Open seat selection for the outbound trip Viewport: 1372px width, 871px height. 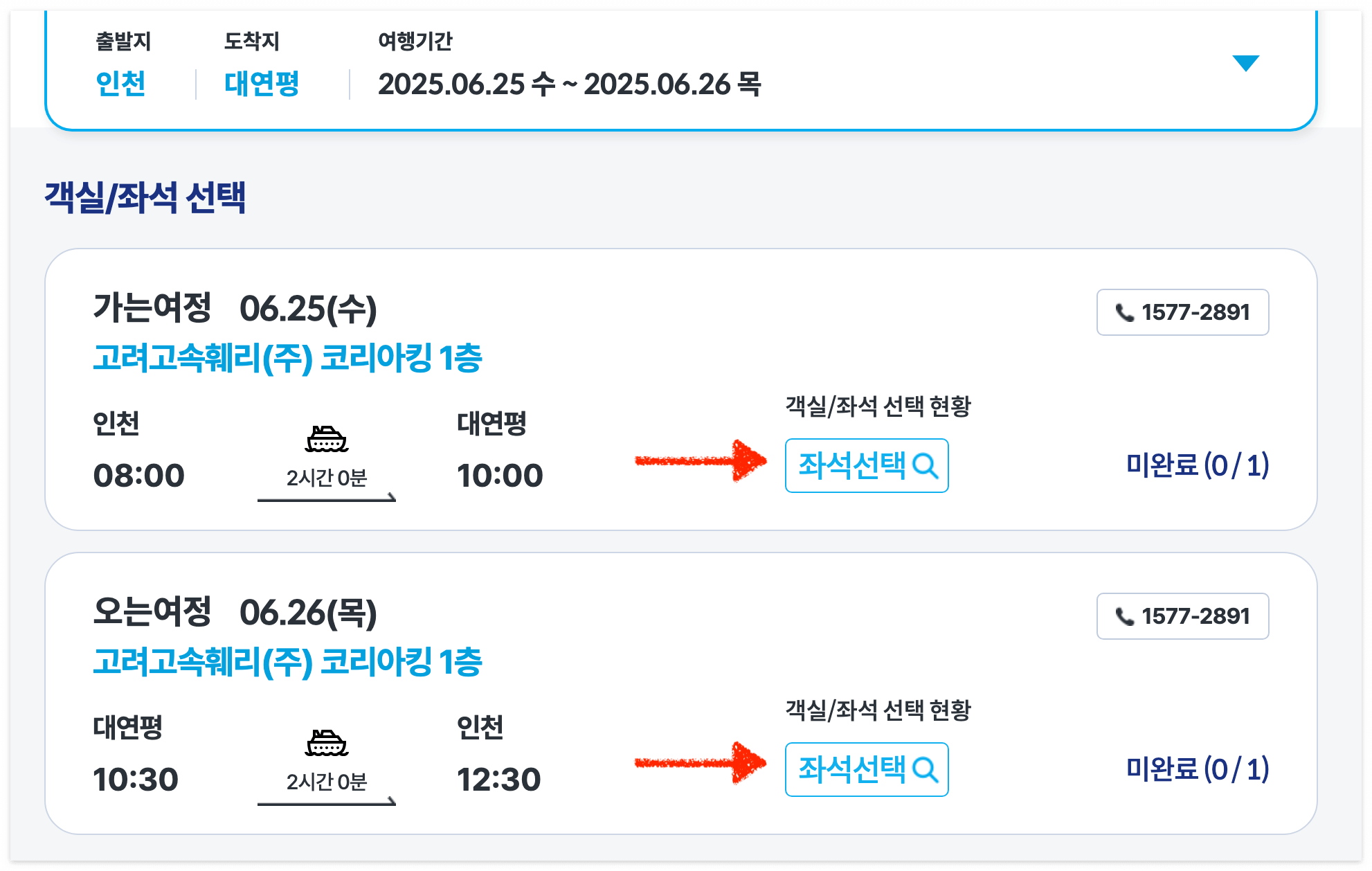click(x=867, y=467)
